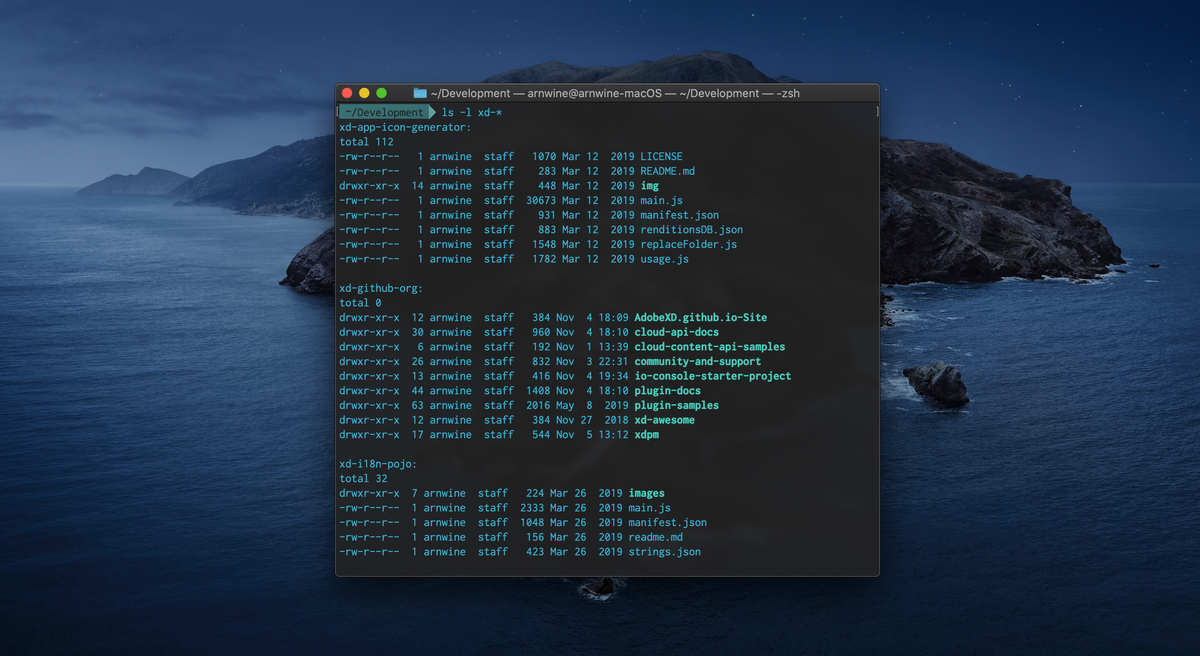Click the bold img directory name
Image resolution: width=1200 pixels, height=656 pixels.
[649, 186]
